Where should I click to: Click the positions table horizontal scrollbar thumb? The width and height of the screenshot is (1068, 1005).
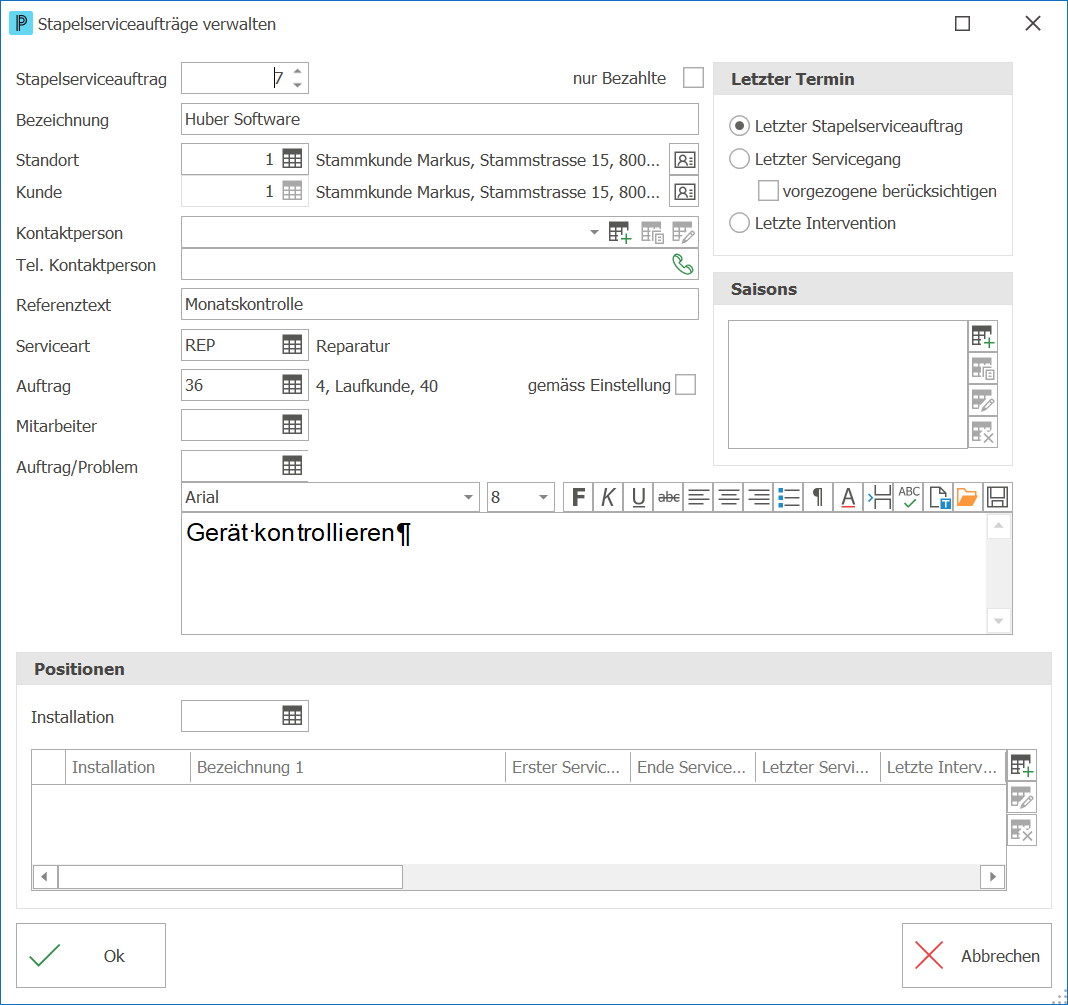pos(230,877)
